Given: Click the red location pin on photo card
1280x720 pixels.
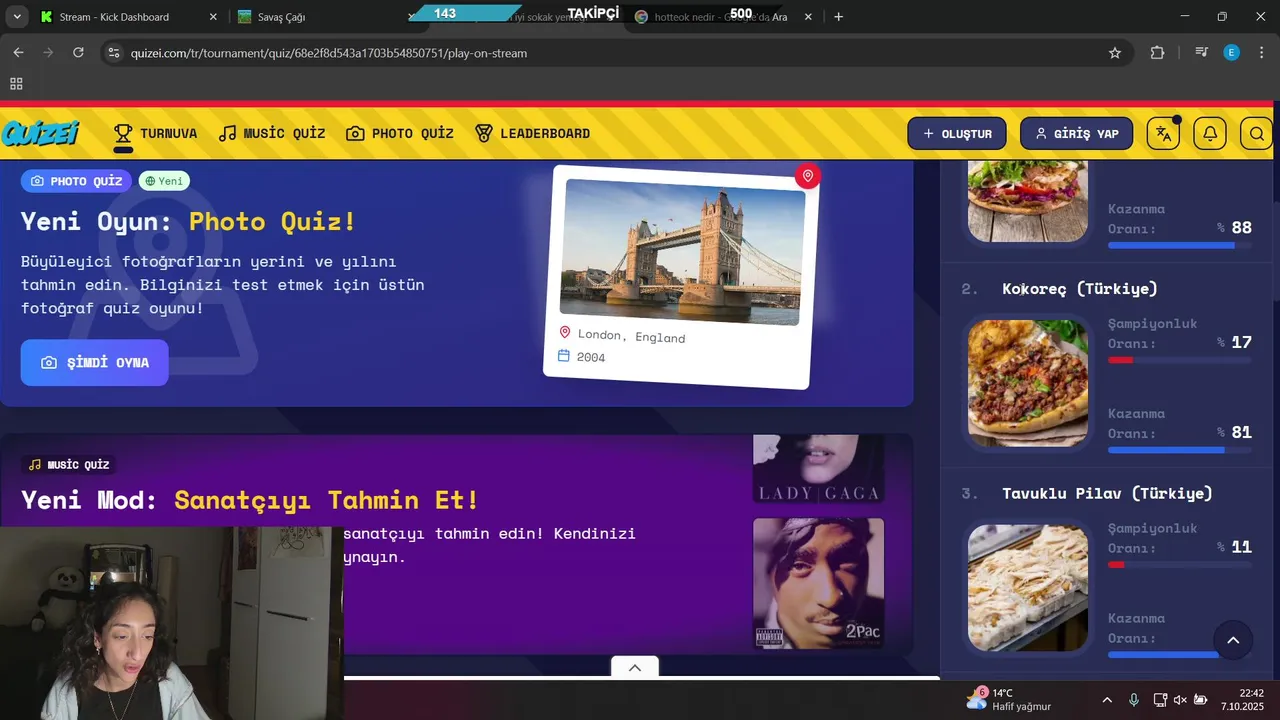Looking at the screenshot, I should pos(807,176).
